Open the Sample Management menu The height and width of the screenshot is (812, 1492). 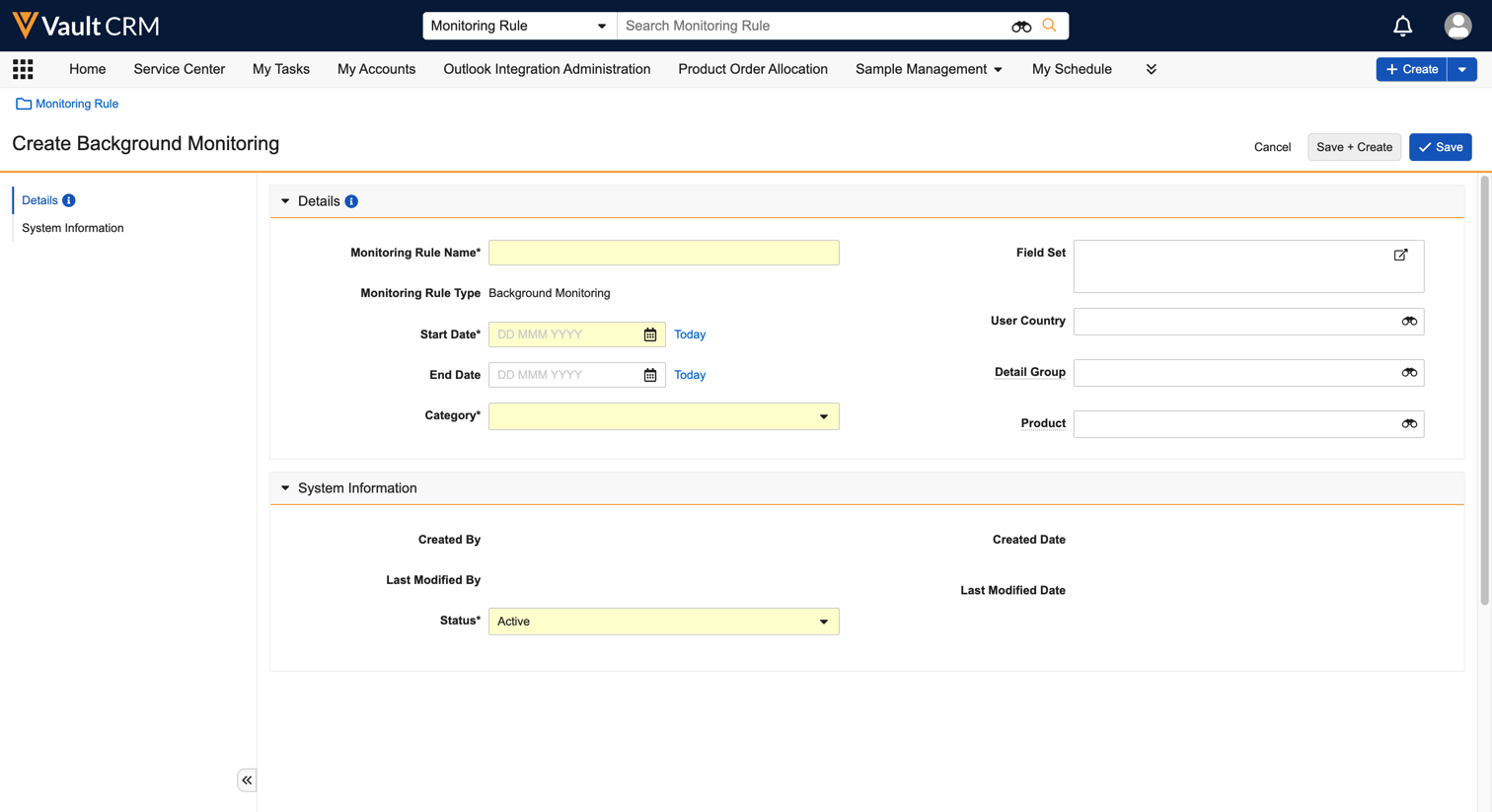point(929,69)
